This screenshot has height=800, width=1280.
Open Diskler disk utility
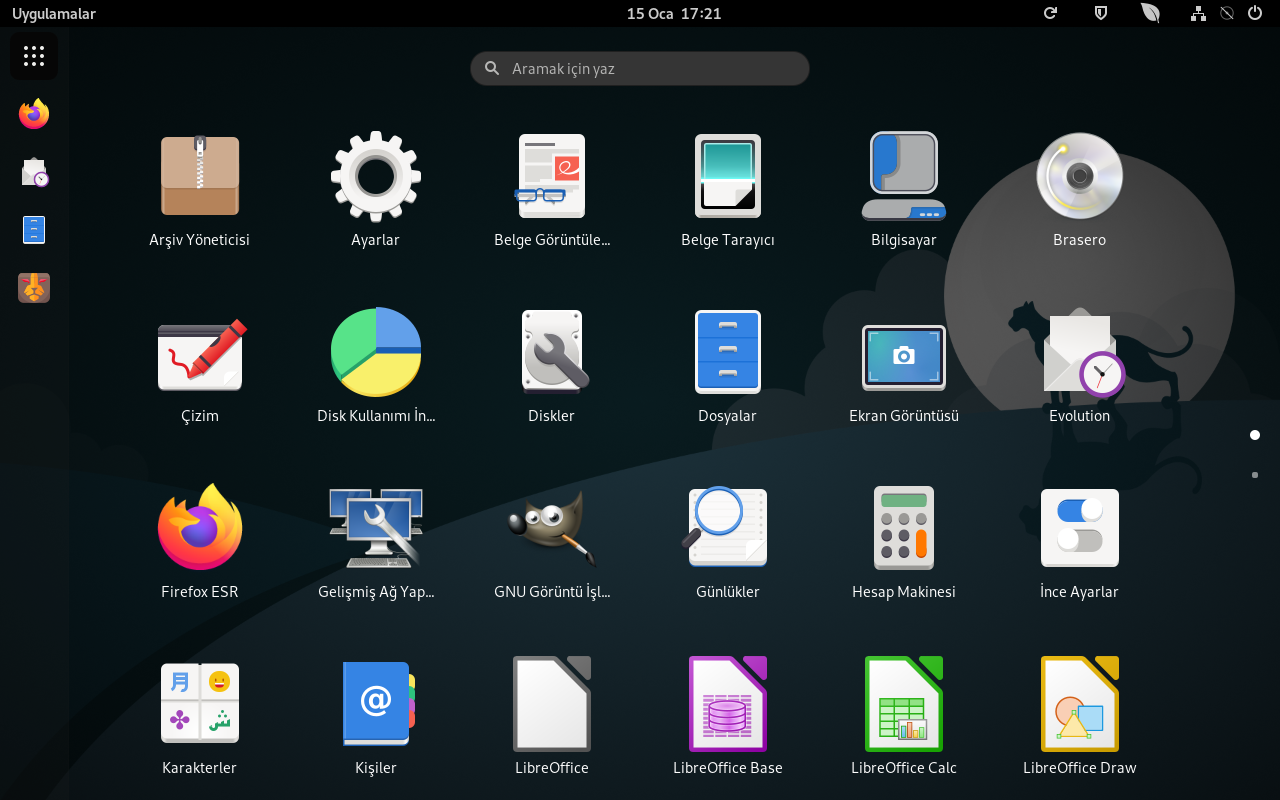(552, 352)
